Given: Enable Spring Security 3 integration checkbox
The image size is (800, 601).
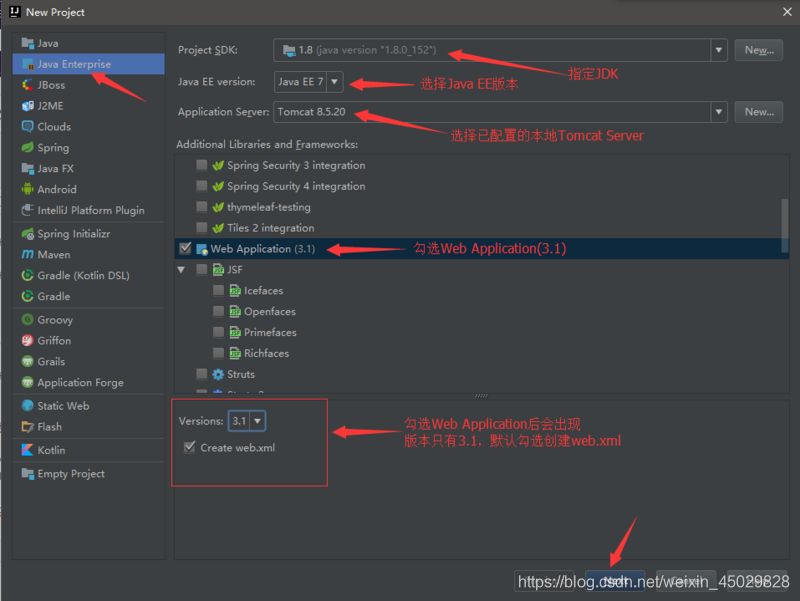Looking at the screenshot, I should [x=202, y=165].
